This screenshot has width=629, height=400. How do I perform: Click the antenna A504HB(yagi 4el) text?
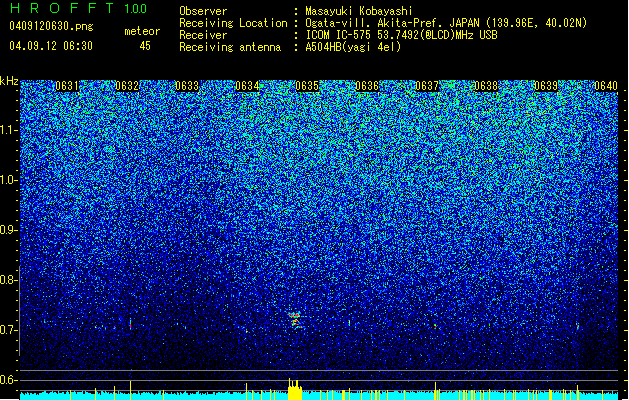coord(353,47)
